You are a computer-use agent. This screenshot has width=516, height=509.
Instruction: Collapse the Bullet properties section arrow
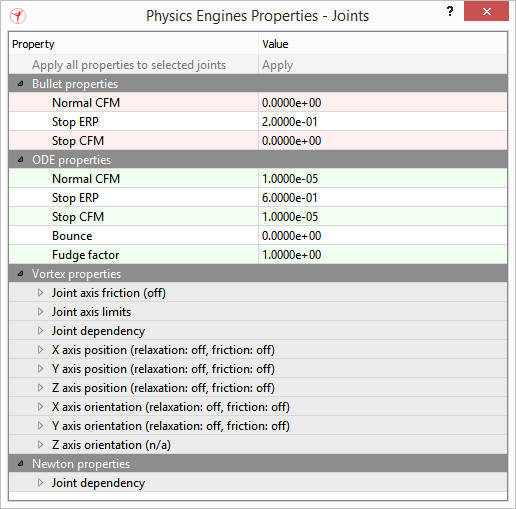tap(20, 84)
